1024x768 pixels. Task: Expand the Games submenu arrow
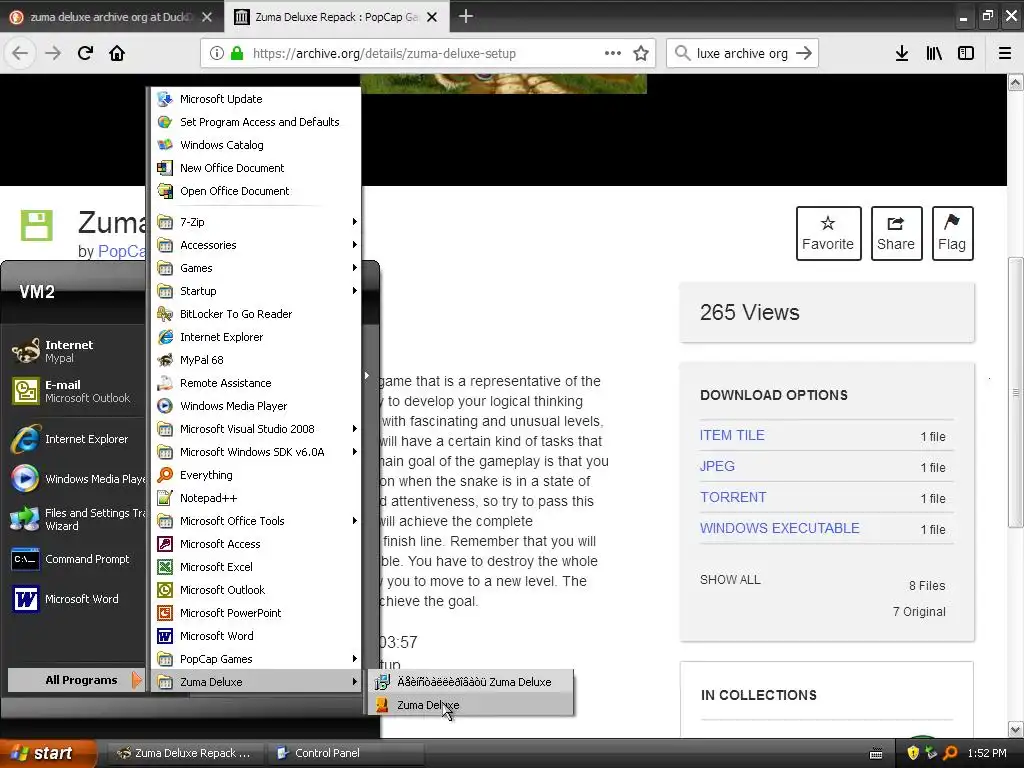click(x=355, y=268)
